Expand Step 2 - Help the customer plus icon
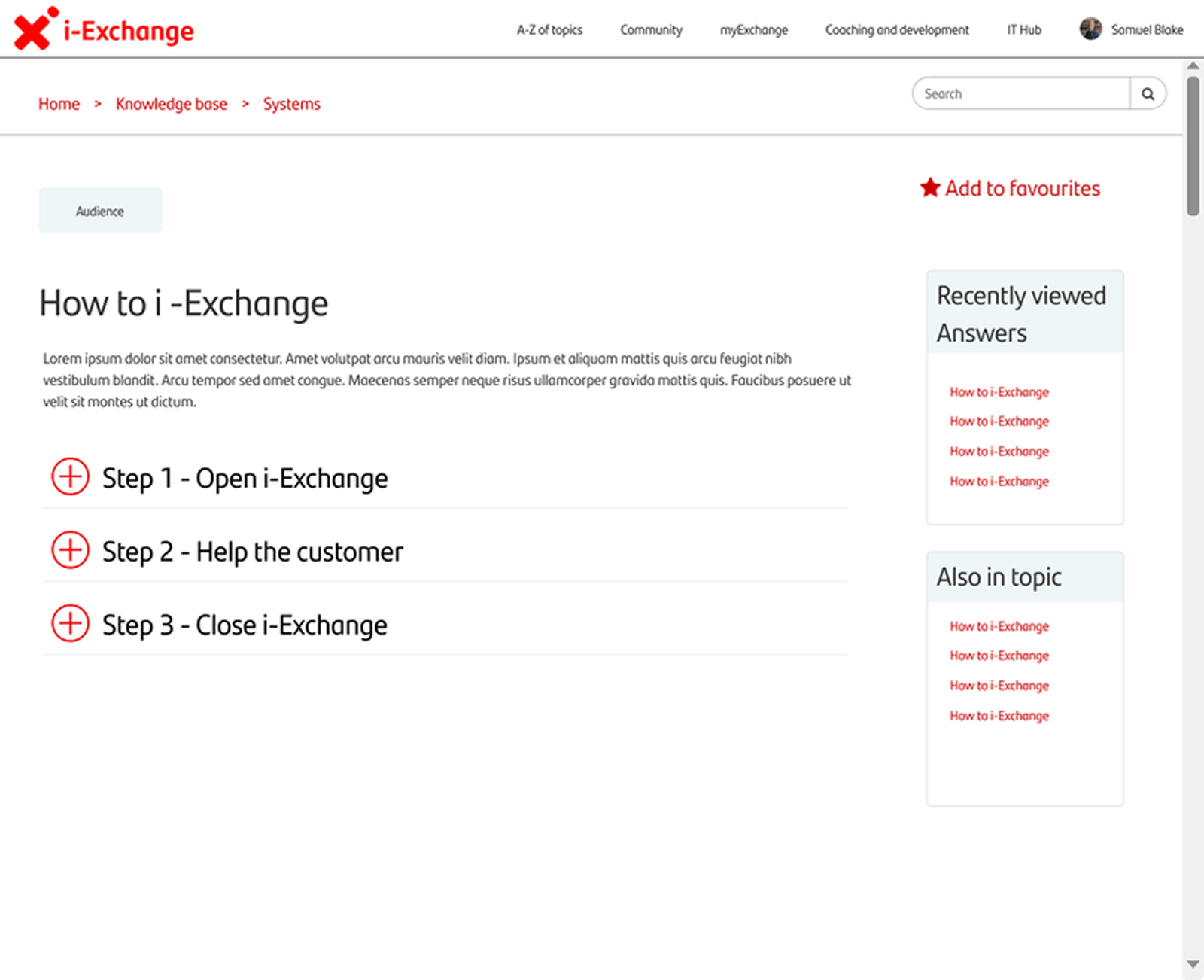 tap(70, 550)
